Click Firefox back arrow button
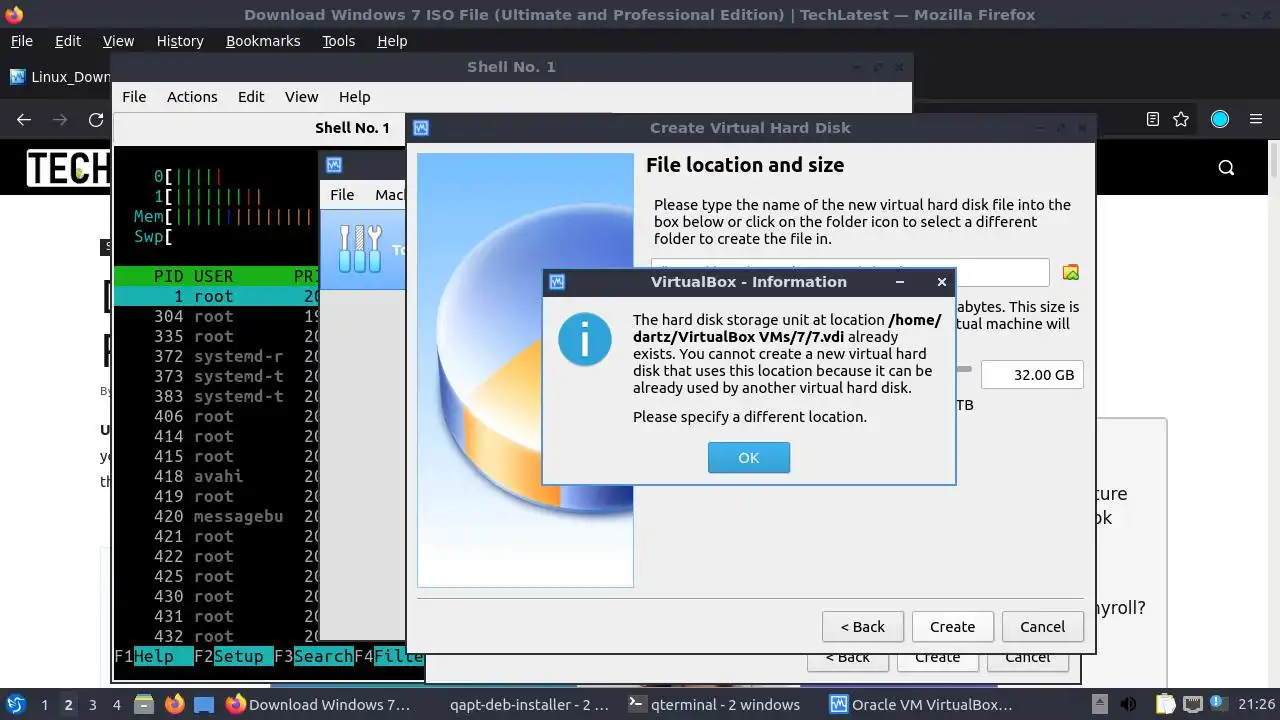Viewport: 1280px width, 720px height. pyautogui.click(x=24, y=120)
